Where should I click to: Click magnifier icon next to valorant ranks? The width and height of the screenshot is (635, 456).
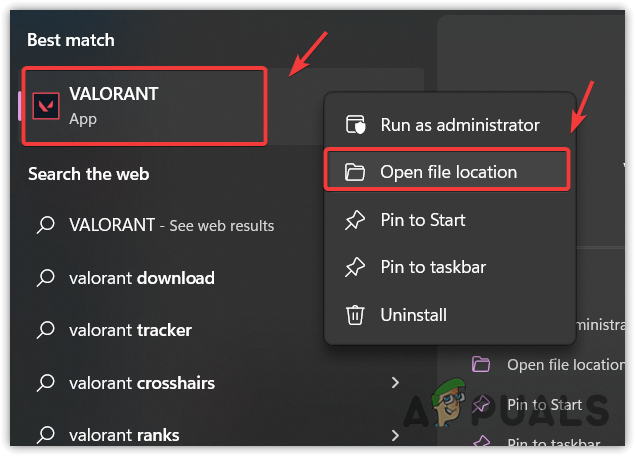[x=46, y=435]
